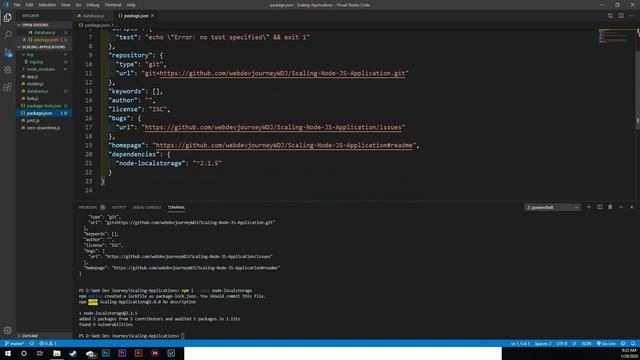
Task: Open the bugs issues URL link
Action: [x=273, y=127]
